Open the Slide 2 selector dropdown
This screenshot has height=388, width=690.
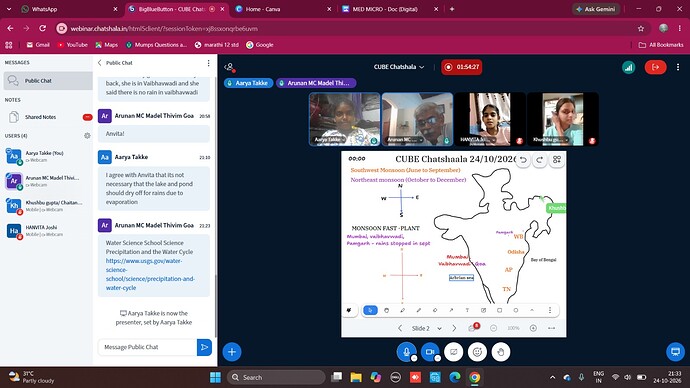(426, 328)
